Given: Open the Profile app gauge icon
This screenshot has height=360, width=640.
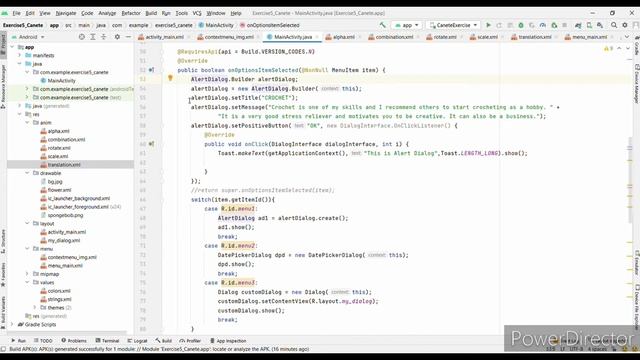Looking at the screenshot, I should [542, 25].
